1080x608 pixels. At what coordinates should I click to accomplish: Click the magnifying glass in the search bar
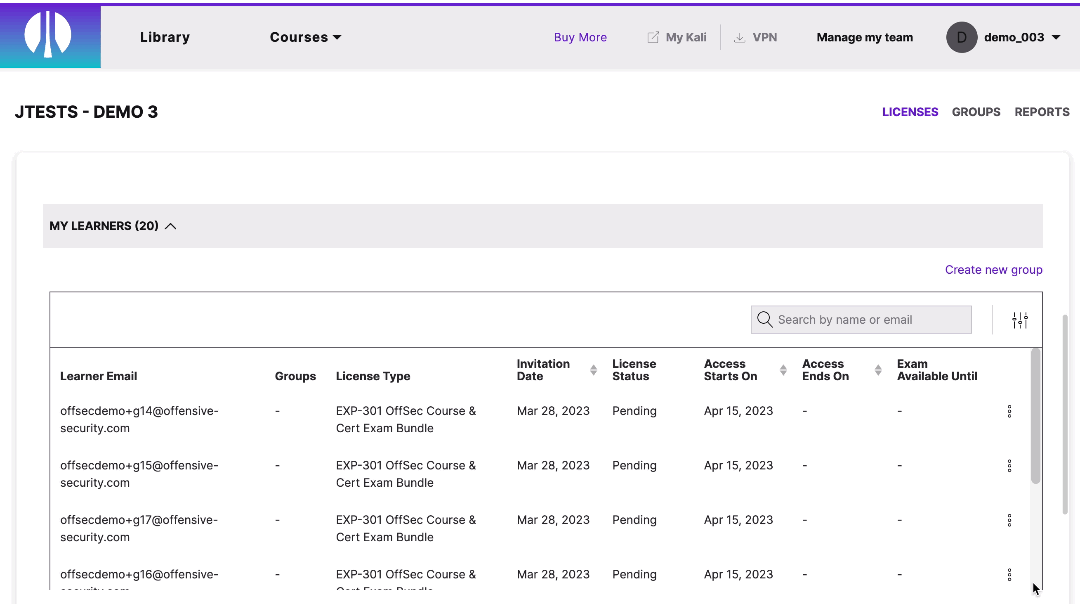(x=765, y=319)
